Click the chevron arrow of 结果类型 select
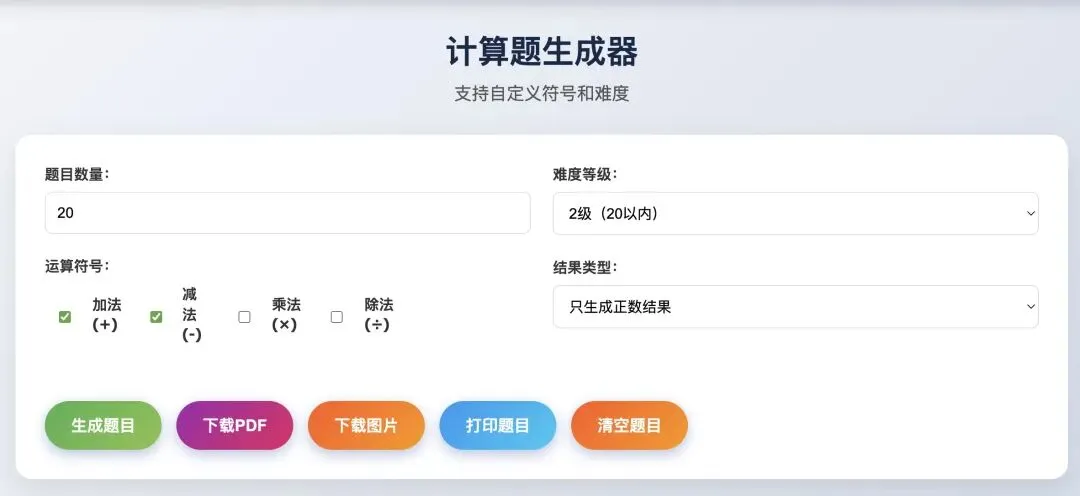Screen dimensions: 1080x496 (1030, 307)
